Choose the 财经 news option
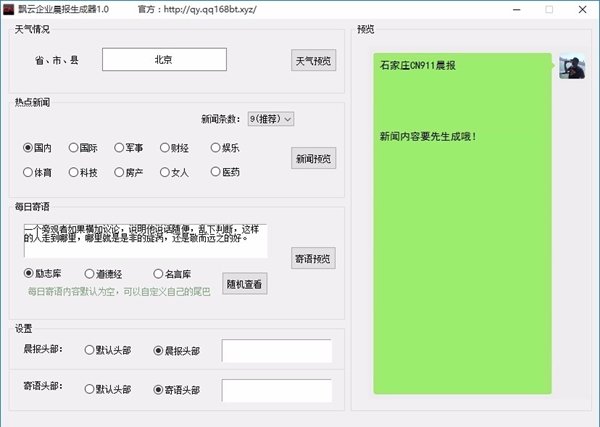Viewport: 600px width, 427px height. click(x=174, y=148)
